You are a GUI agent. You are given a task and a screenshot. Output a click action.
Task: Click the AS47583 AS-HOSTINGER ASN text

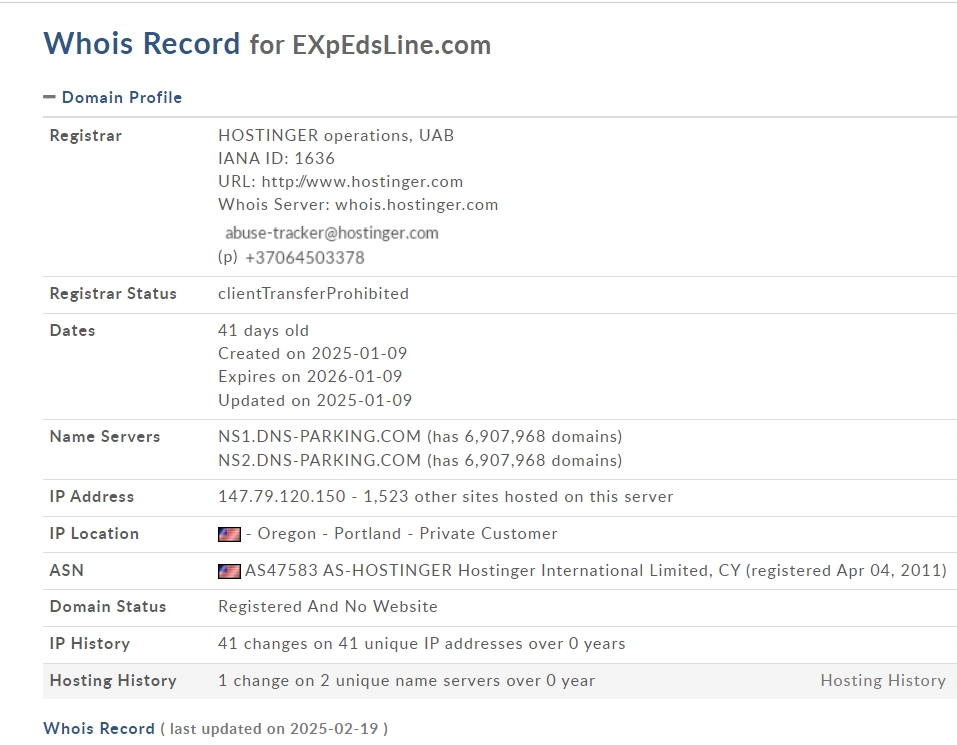(x=595, y=570)
